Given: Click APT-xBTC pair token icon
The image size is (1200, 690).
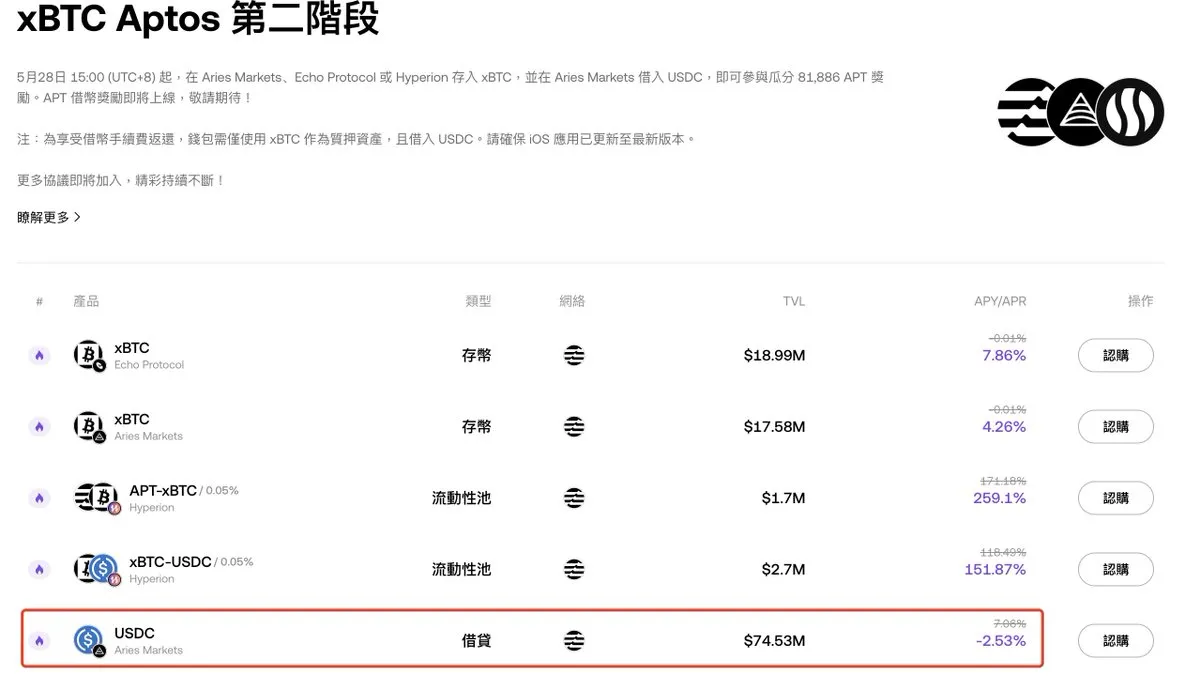Looking at the screenshot, I should point(97,498).
